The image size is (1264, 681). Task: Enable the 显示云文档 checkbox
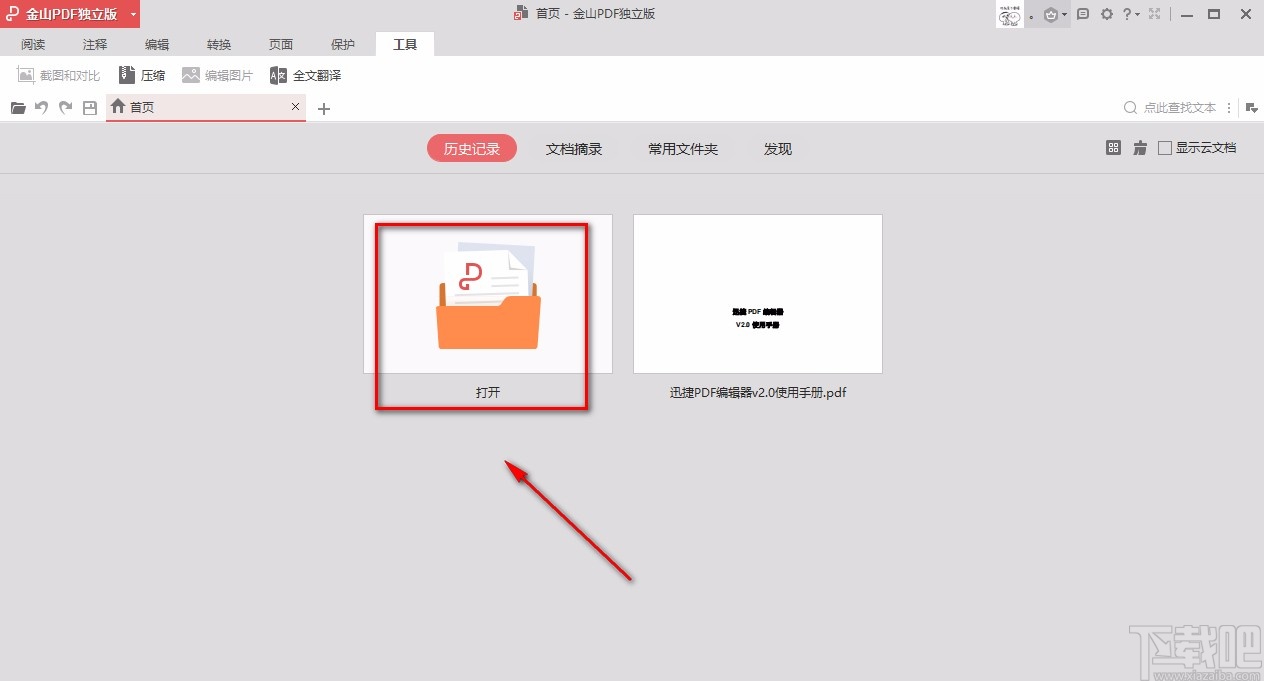(x=1164, y=147)
